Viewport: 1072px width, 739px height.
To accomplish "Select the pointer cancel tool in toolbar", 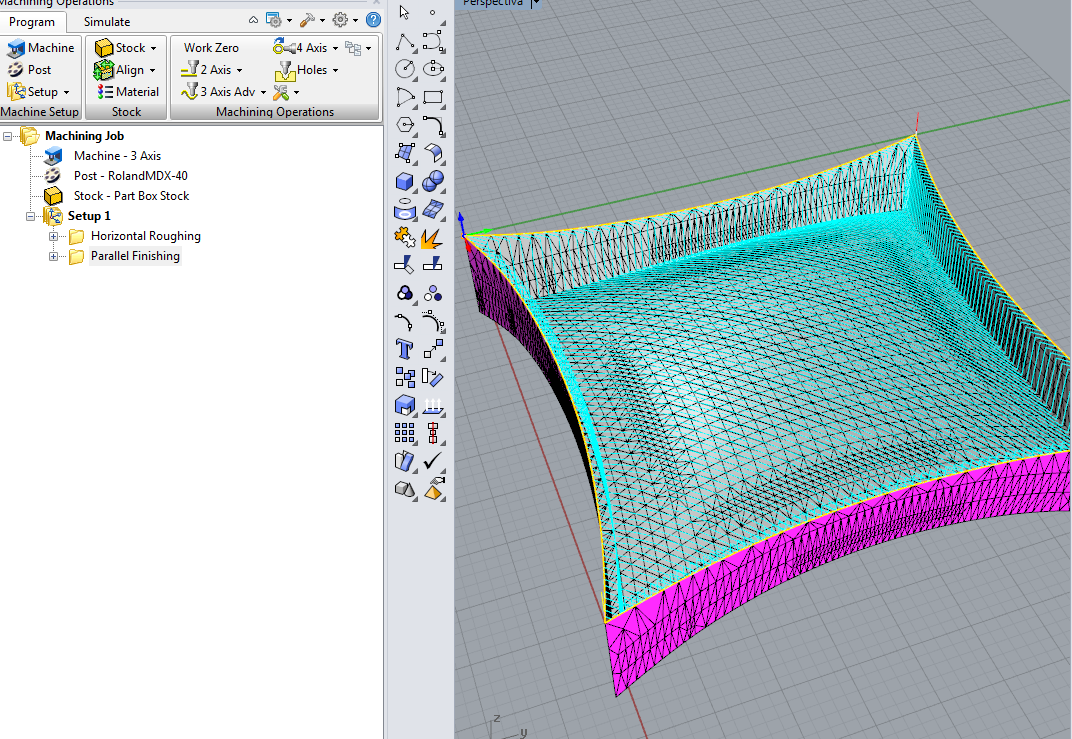I will coord(404,12).
